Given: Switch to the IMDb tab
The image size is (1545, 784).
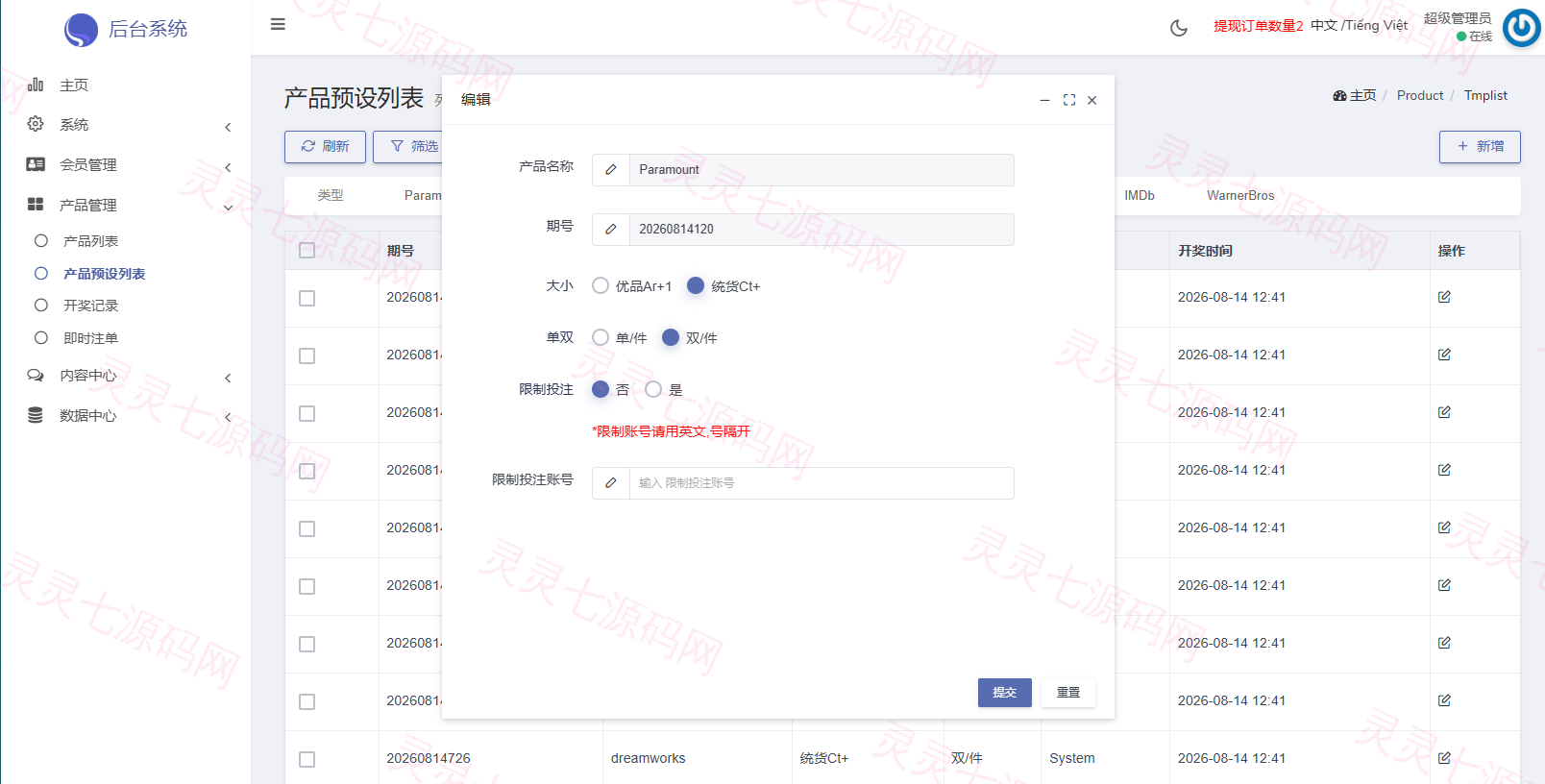Looking at the screenshot, I should (1140, 195).
